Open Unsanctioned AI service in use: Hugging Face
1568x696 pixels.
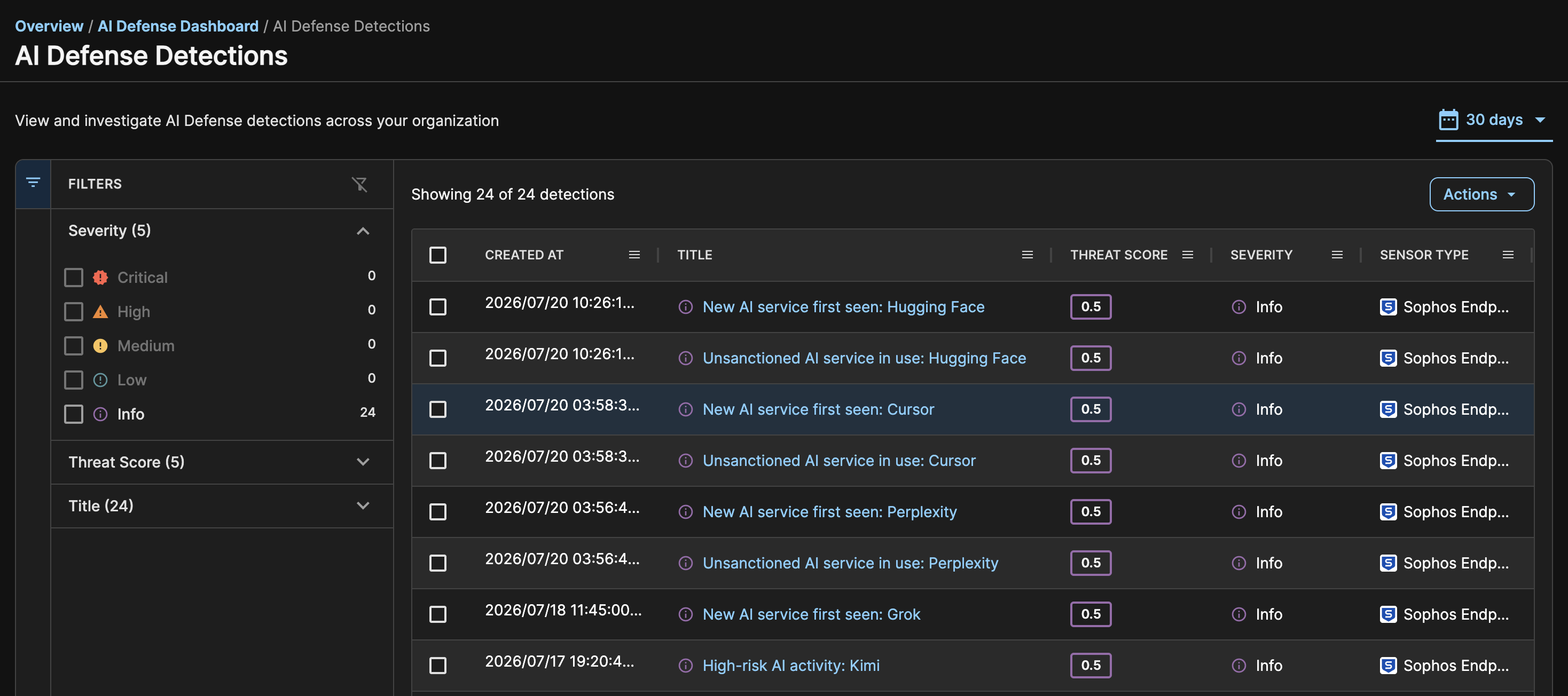[864, 358]
